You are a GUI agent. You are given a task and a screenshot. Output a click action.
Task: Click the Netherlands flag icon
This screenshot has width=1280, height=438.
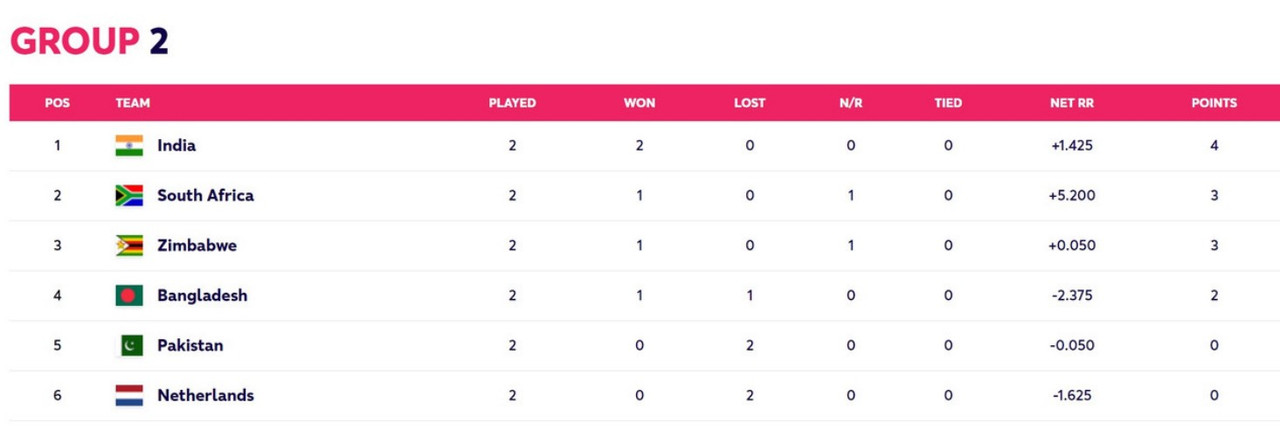(129, 396)
